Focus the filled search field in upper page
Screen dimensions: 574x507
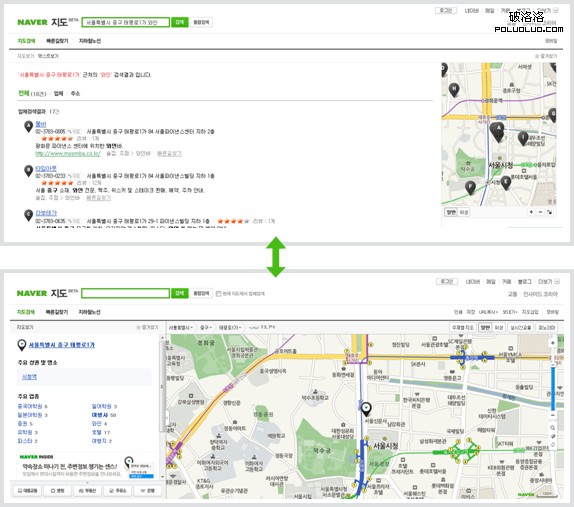pyautogui.click(x=126, y=22)
